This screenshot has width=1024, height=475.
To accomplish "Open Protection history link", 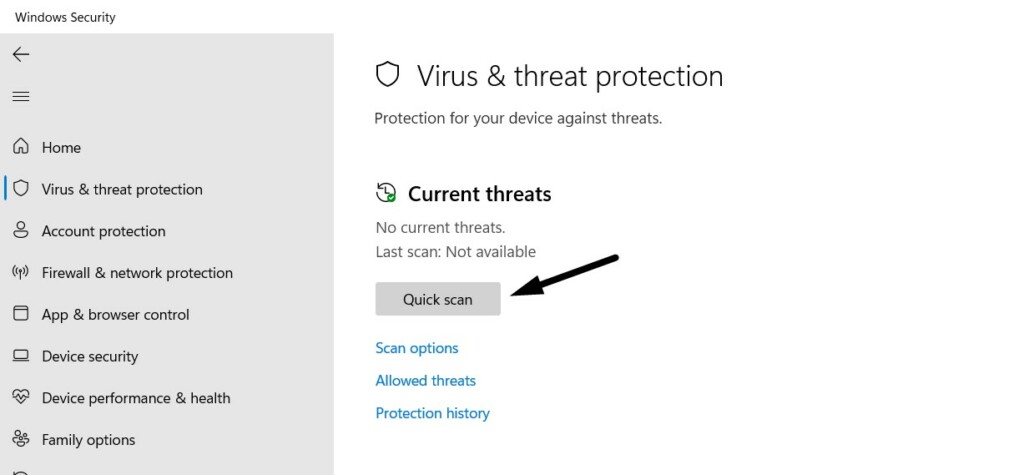I will [432, 413].
